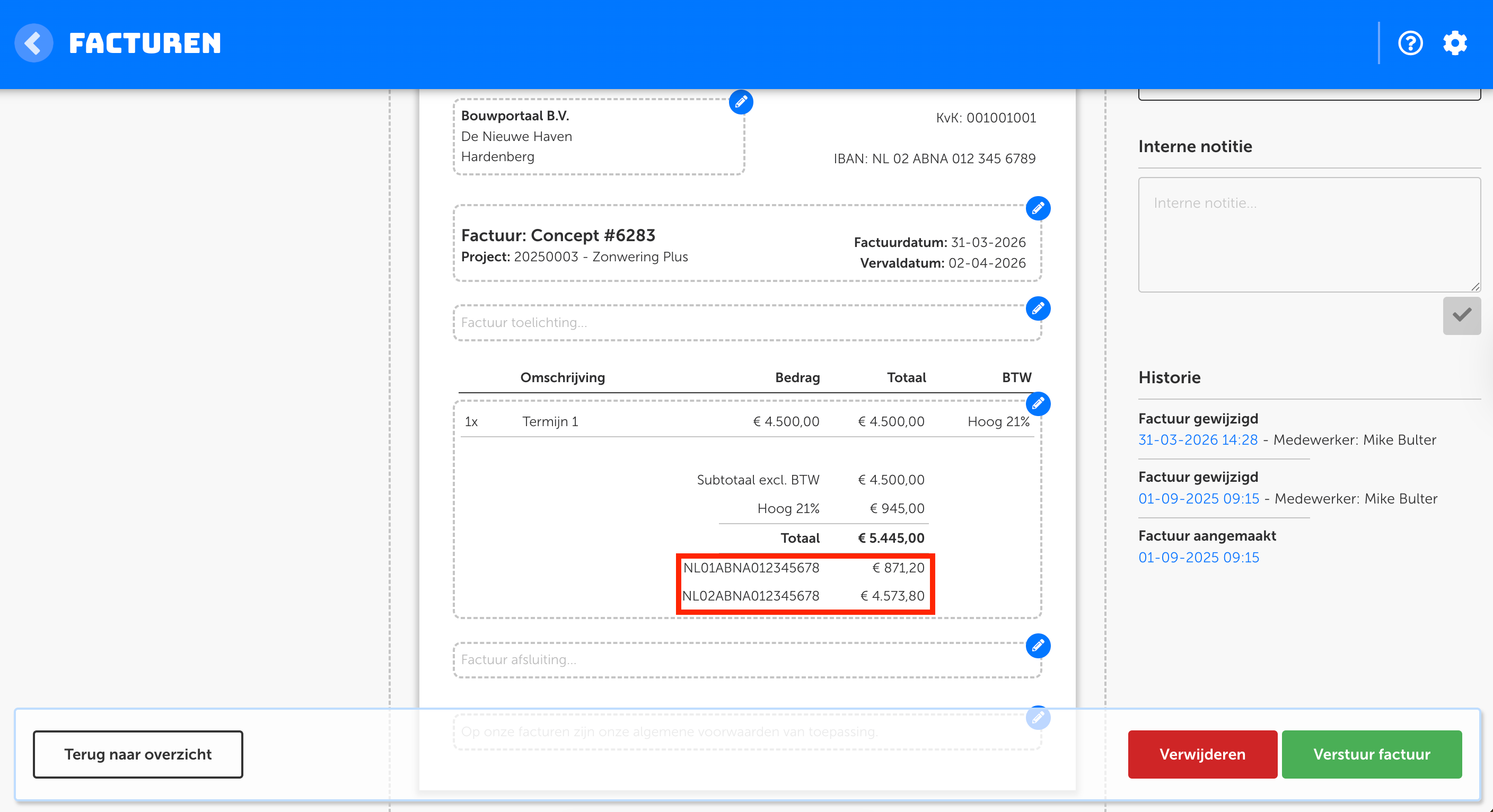Image resolution: width=1493 pixels, height=812 pixels.
Task: Click the Interne notitie section heading
Action: pos(1195,147)
